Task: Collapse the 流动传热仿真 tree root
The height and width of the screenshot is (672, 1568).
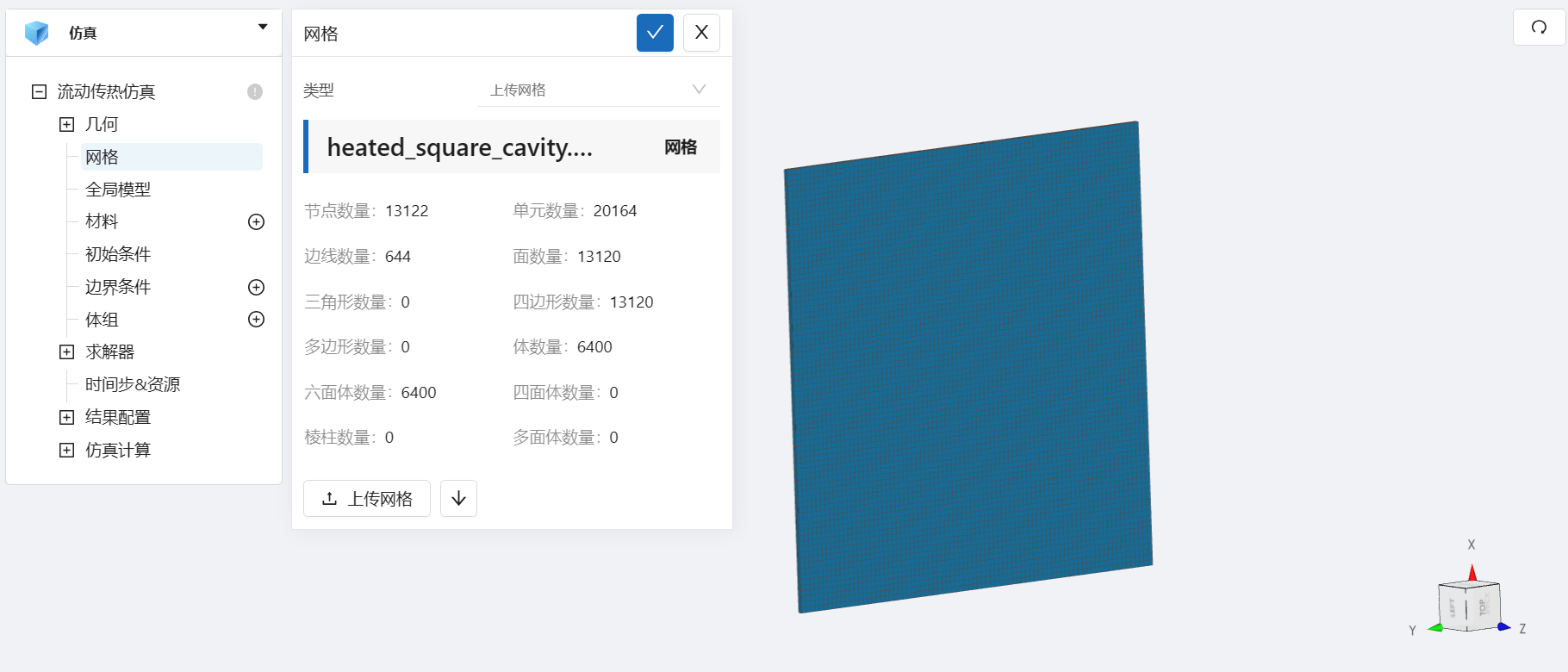Action: pyautogui.click(x=39, y=91)
